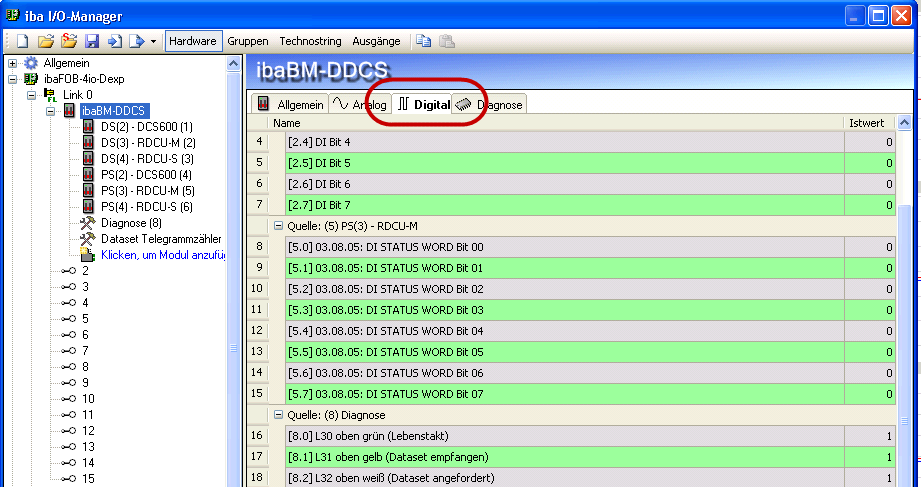Screen dimensions: 921x487
Task: Select the Digital tab
Action: click(422, 104)
